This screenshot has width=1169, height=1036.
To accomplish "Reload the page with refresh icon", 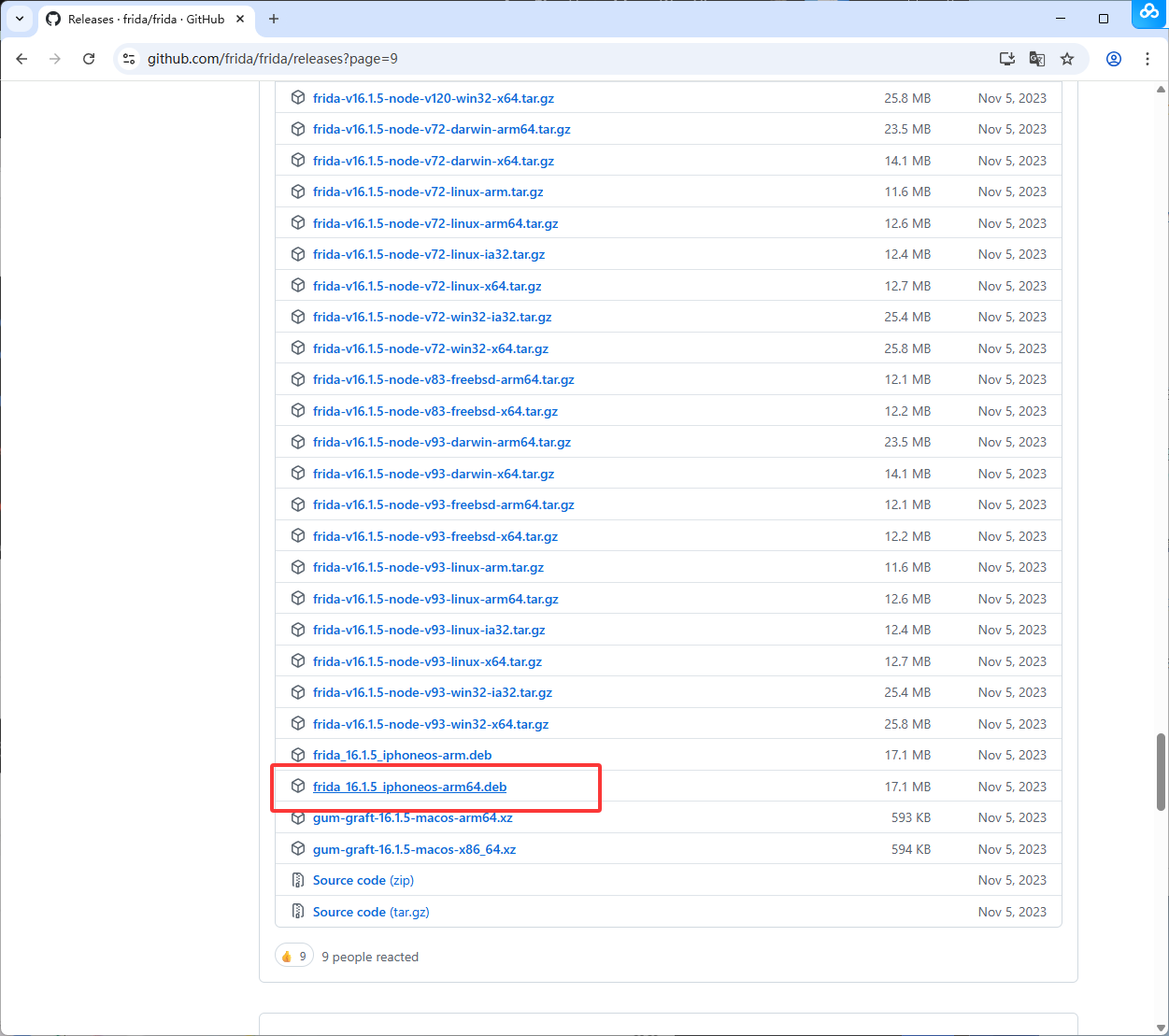I will click(x=89, y=59).
